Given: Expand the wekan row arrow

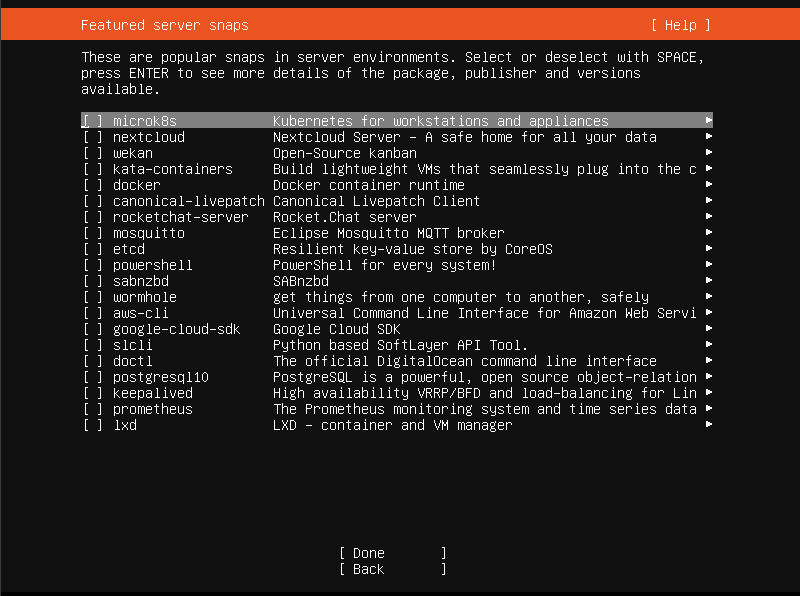Looking at the screenshot, I should (x=709, y=152).
